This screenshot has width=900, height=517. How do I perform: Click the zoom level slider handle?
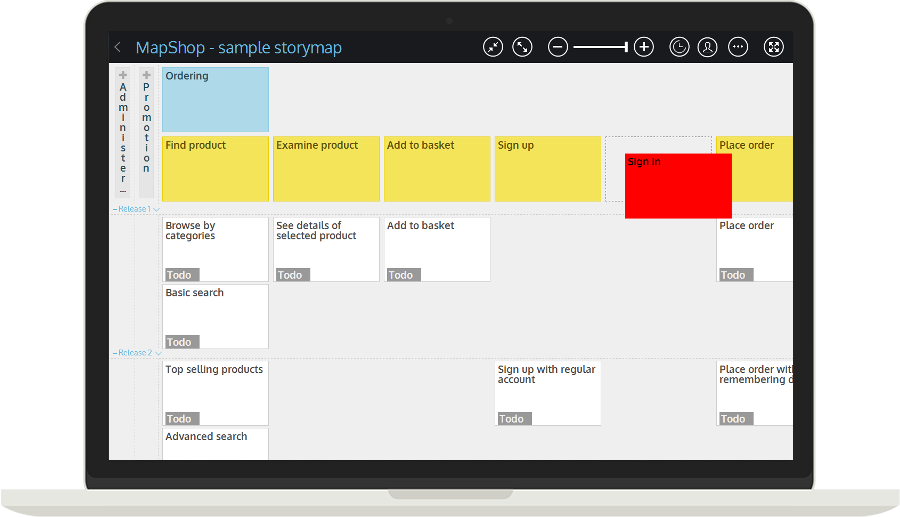pos(626,47)
